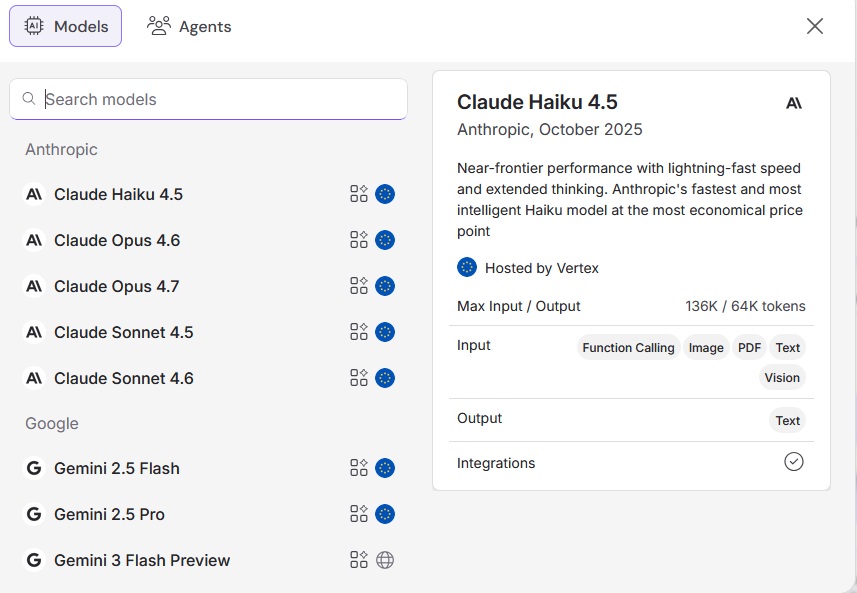
Task: Focus the Search models field
Action: 208,99
